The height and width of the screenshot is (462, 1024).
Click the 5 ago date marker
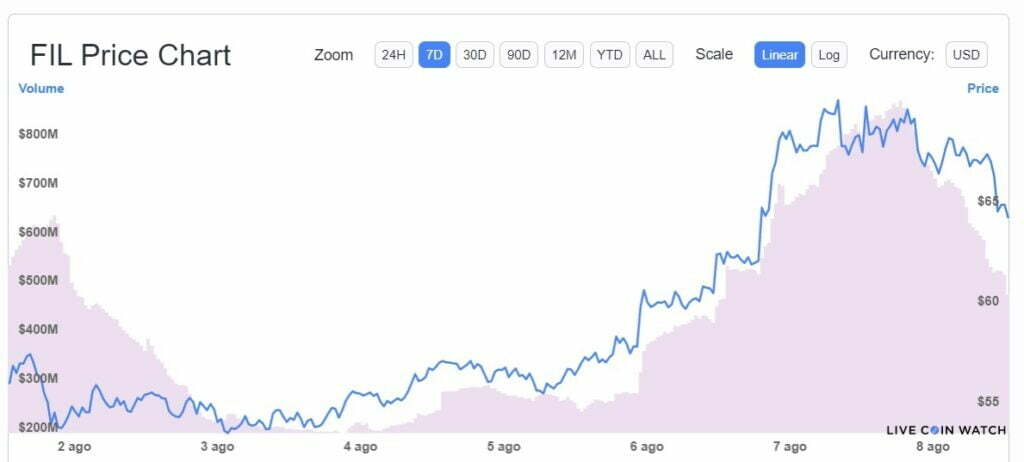pyautogui.click(x=503, y=447)
